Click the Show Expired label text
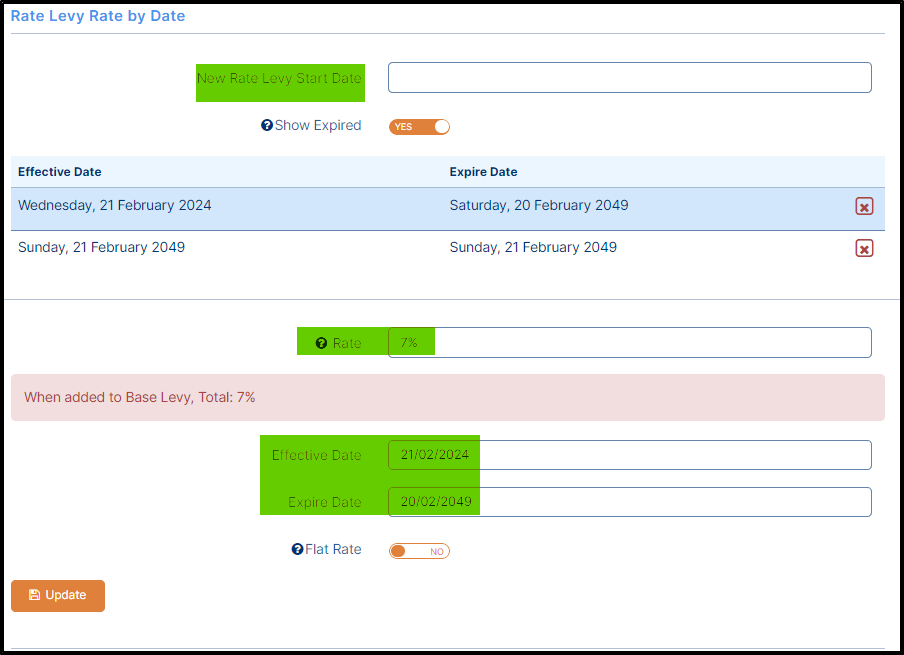The height and width of the screenshot is (655, 904). [318, 126]
